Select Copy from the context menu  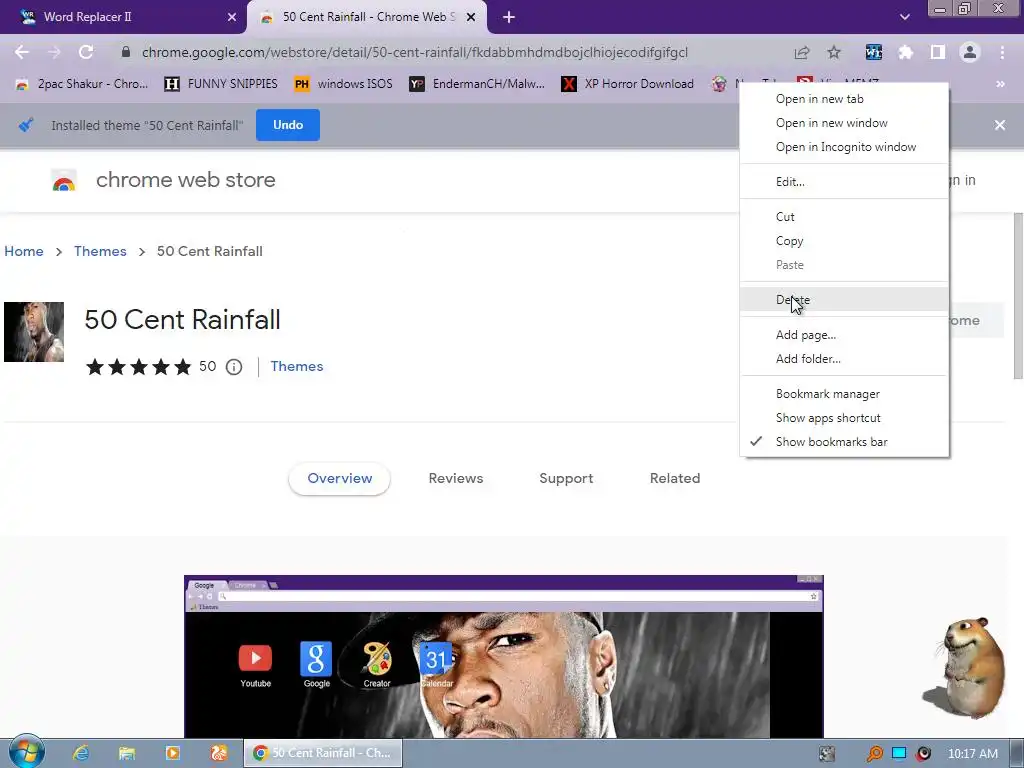coord(844,241)
